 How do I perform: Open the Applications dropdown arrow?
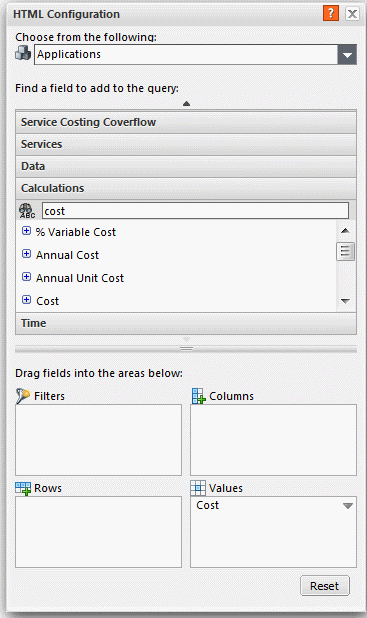point(347,55)
